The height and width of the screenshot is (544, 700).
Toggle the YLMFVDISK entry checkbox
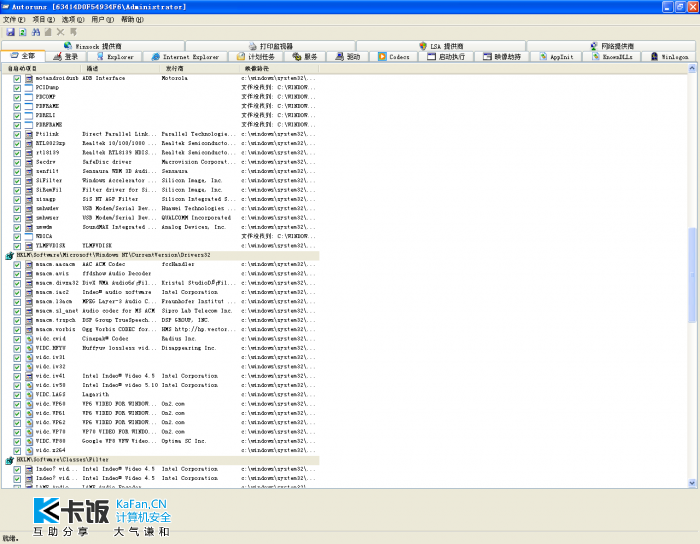[17, 246]
